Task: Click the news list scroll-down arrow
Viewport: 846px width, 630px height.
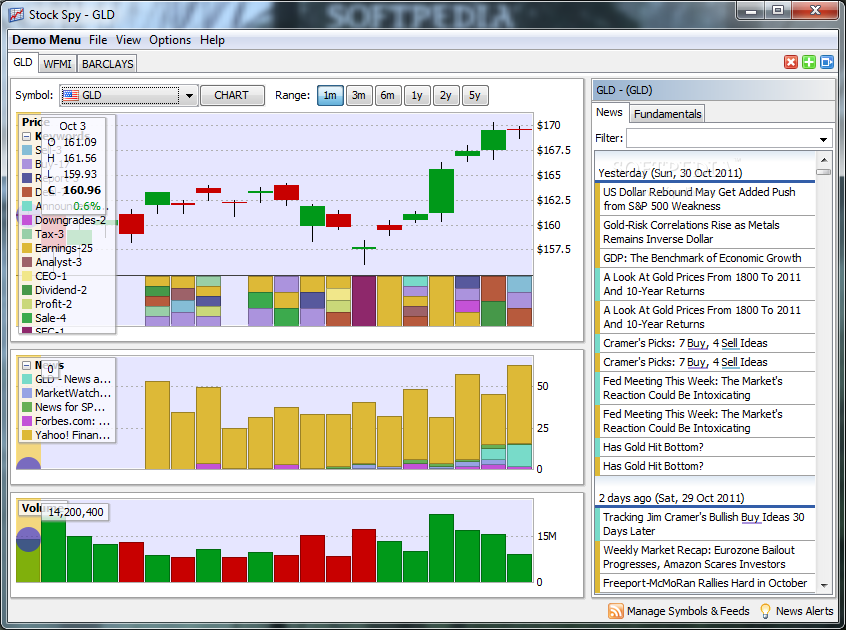Action: 824,586
